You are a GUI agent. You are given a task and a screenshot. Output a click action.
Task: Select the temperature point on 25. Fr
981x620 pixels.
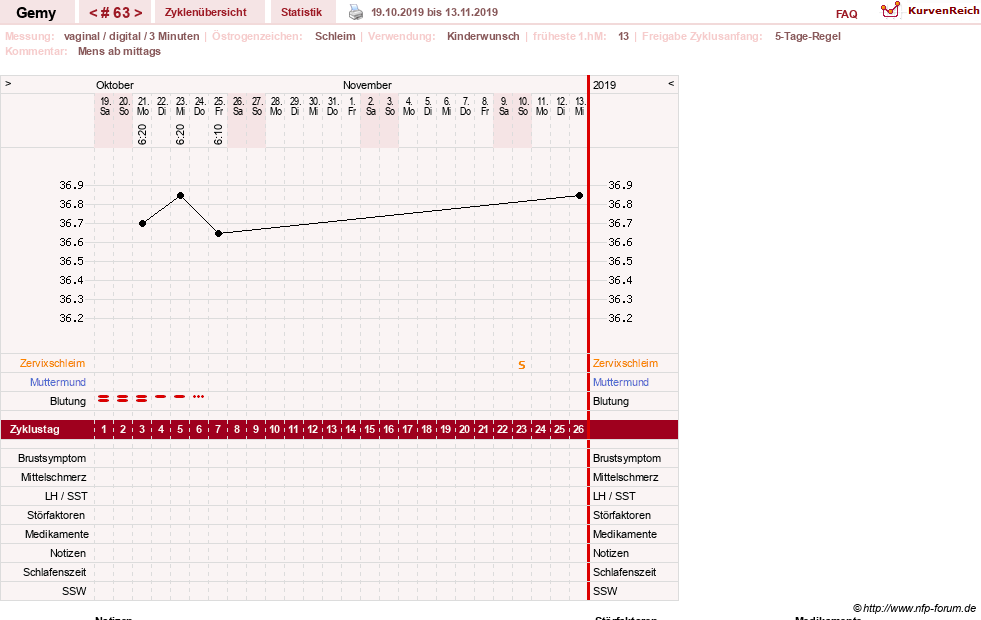pos(218,233)
